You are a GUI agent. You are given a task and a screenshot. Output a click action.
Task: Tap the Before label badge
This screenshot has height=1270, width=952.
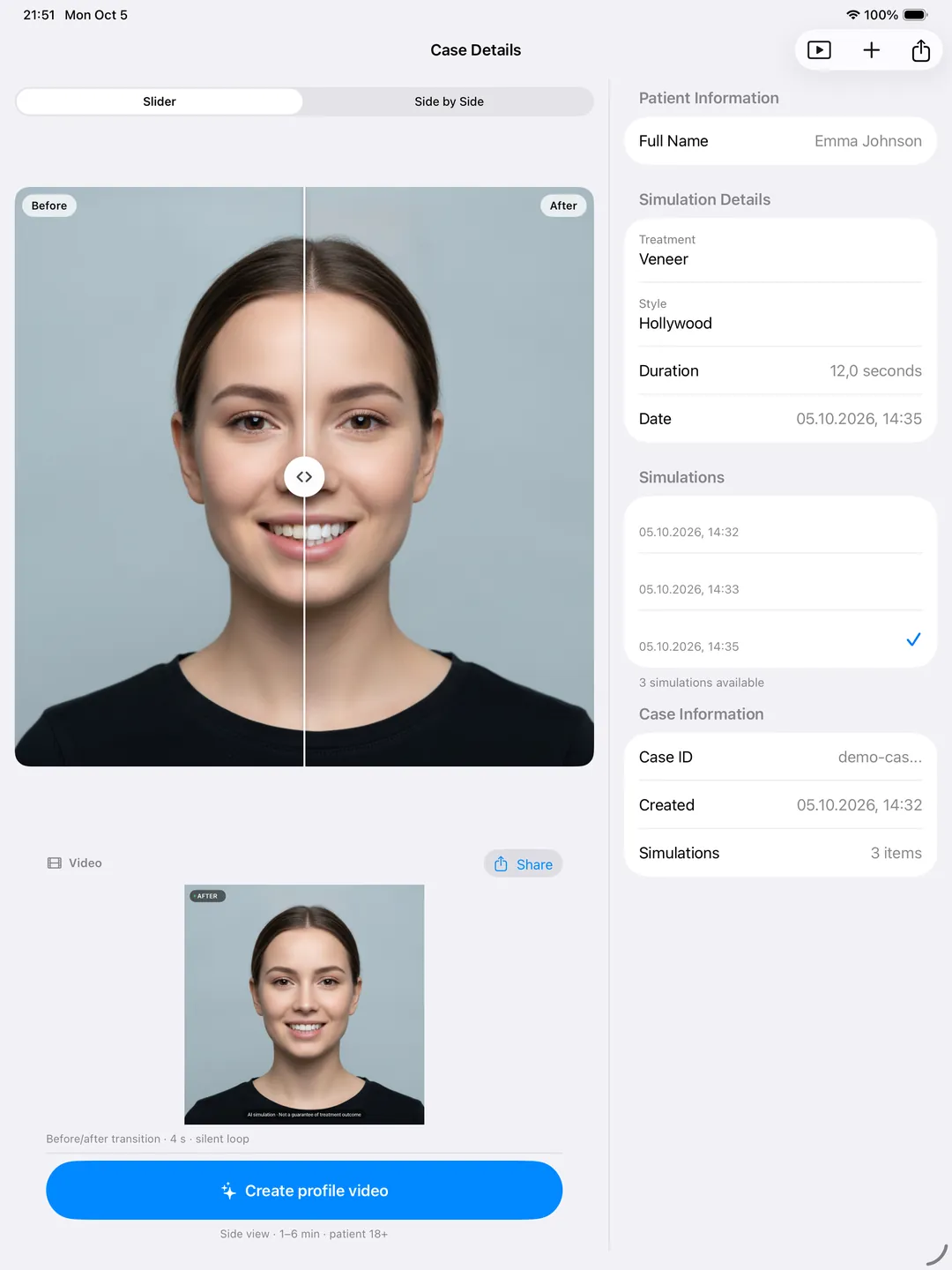[x=49, y=205]
